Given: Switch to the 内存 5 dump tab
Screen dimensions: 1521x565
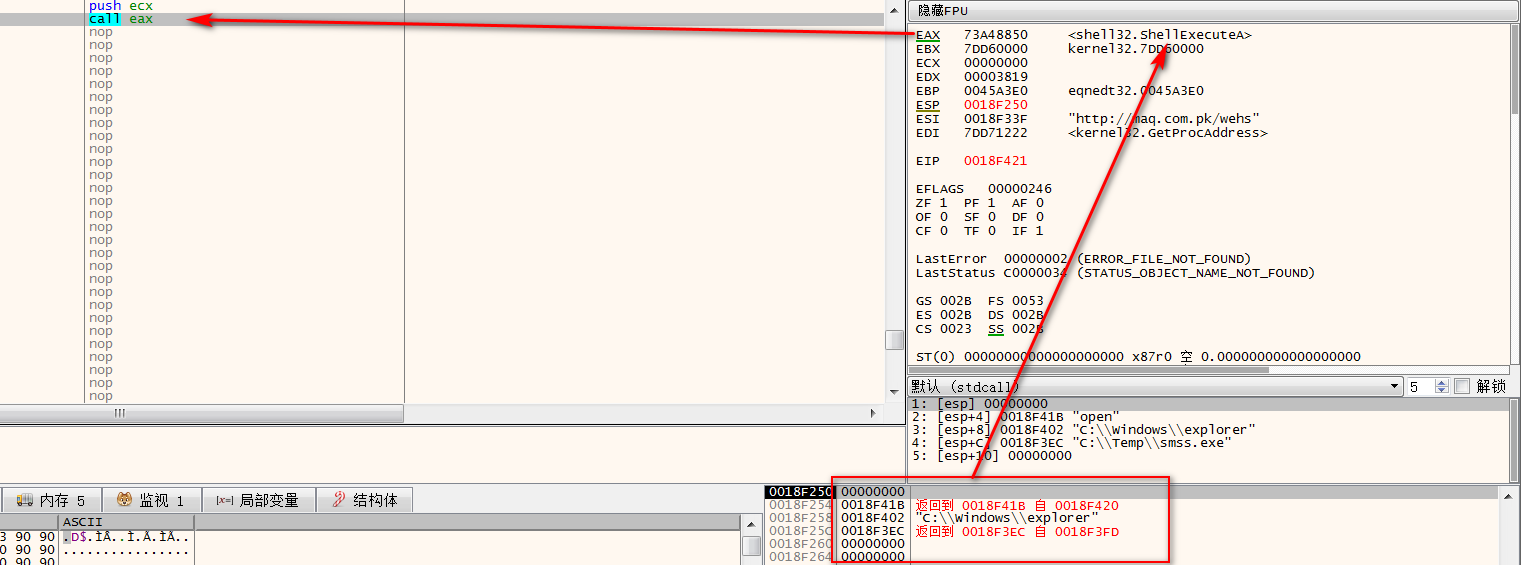Looking at the screenshot, I should (x=52, y=500).
